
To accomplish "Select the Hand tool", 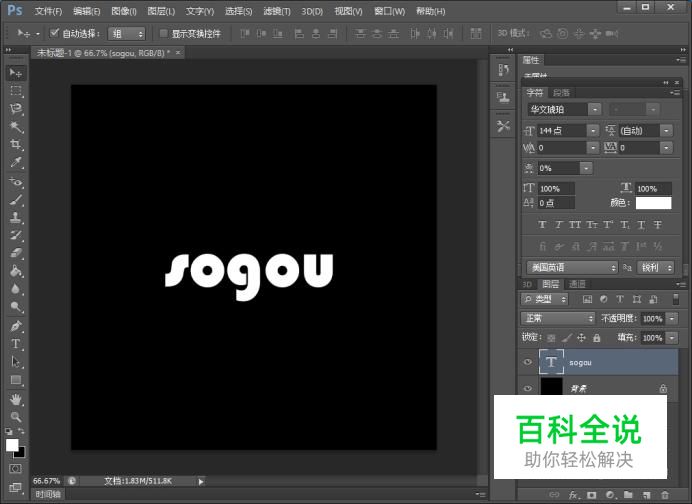I will coord(16,399).
